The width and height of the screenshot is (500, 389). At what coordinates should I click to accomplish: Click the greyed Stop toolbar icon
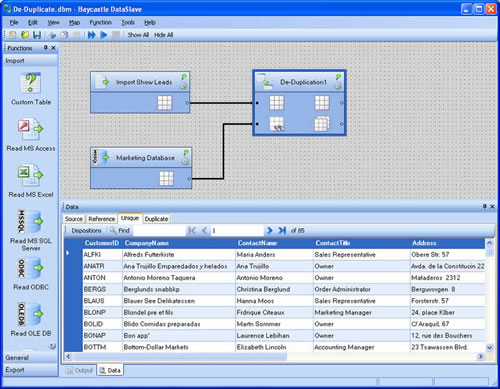(x=116, y=35)
